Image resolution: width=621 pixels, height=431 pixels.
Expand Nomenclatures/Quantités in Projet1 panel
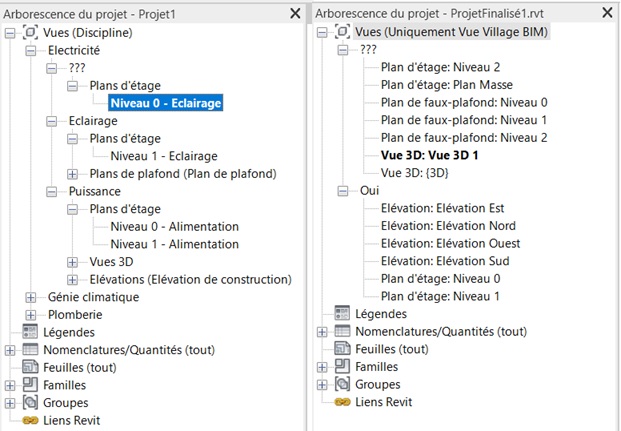pyautogui.click(x=10, y=350)
